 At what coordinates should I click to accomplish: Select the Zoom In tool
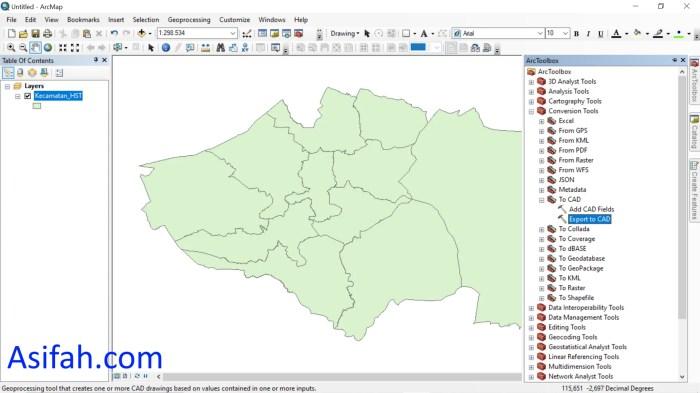point(11,47)
